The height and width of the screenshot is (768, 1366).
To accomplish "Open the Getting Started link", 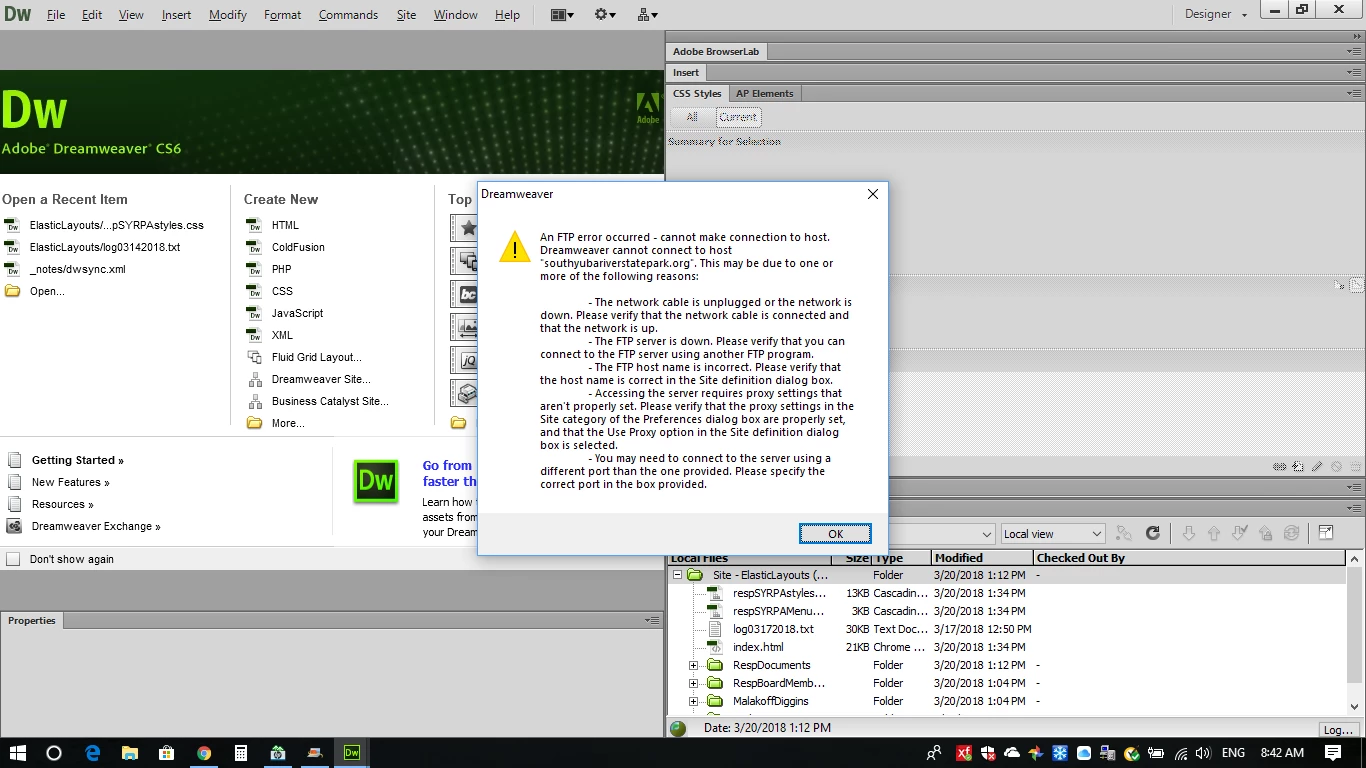I will tap(78, 460).
